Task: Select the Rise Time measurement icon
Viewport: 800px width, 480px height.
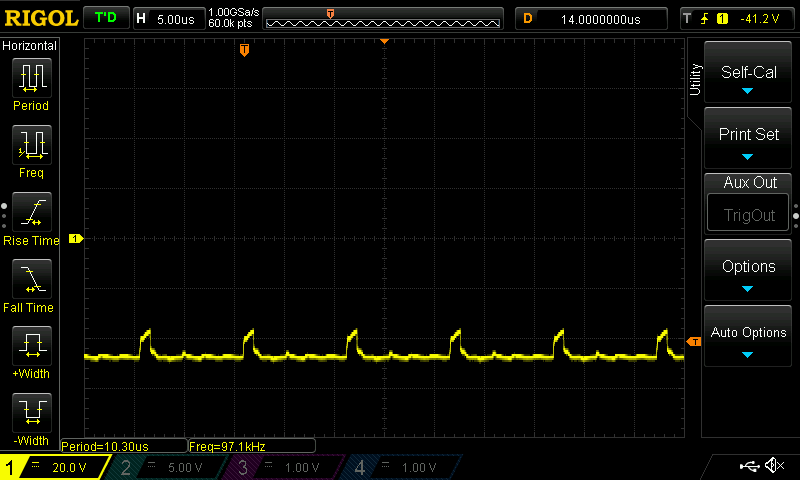Action: pos(32,212)
